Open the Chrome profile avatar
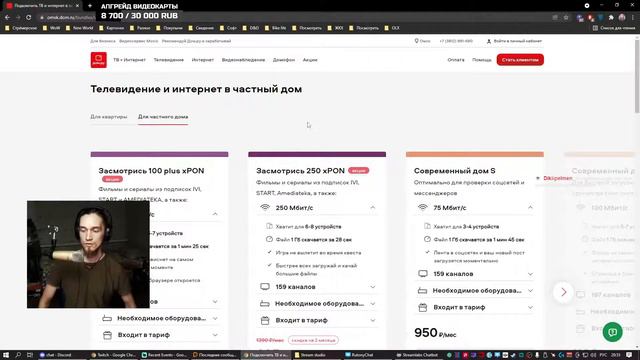This screenshot has width=640, height=360. (x=622, y=17)
